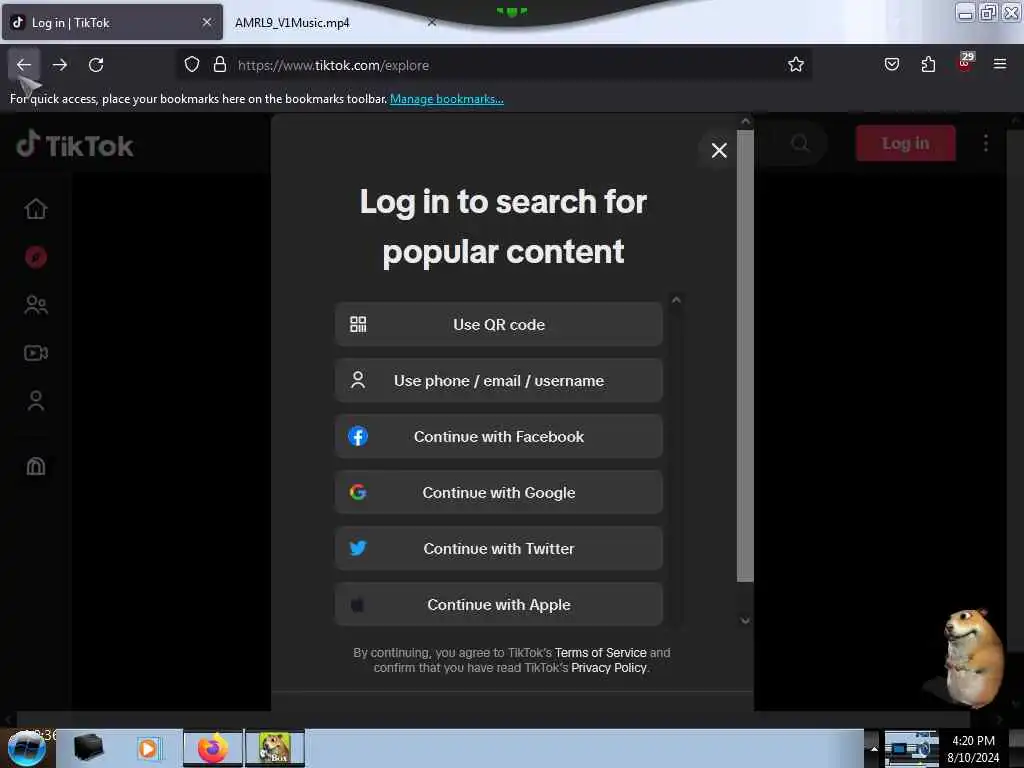This screenshot has width=1024, height=768.
Task: Click the URL address bar field
Action: click(x=494, y=65)
